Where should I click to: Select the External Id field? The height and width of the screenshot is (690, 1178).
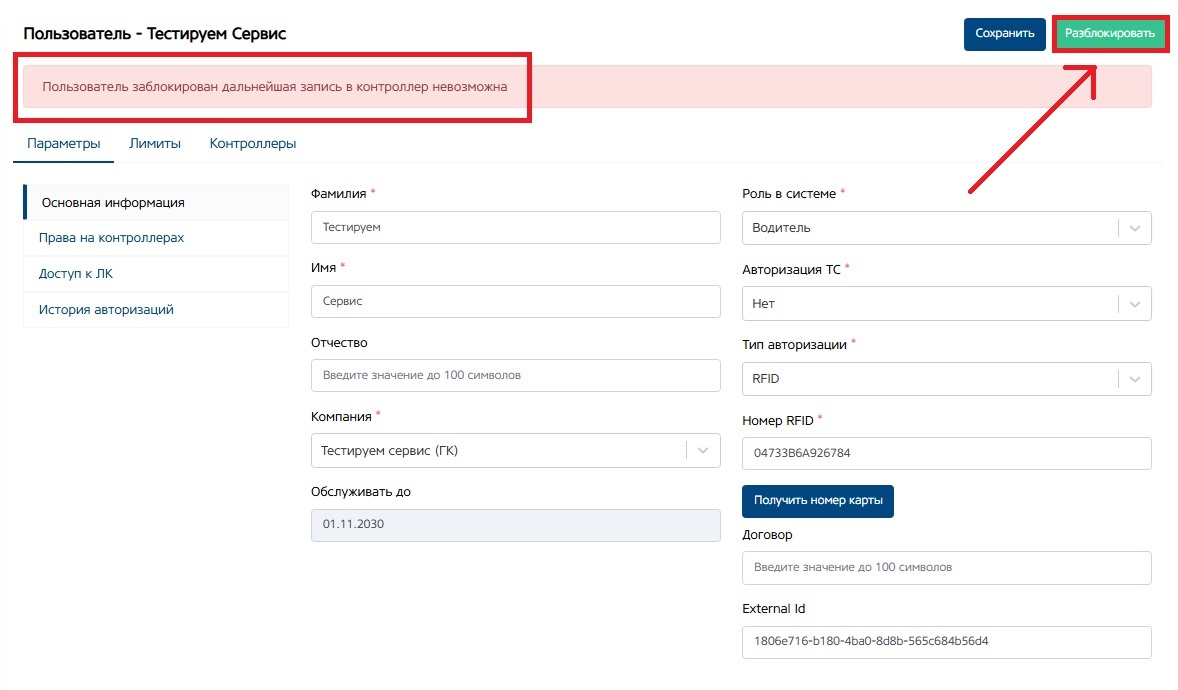point(946,641)
